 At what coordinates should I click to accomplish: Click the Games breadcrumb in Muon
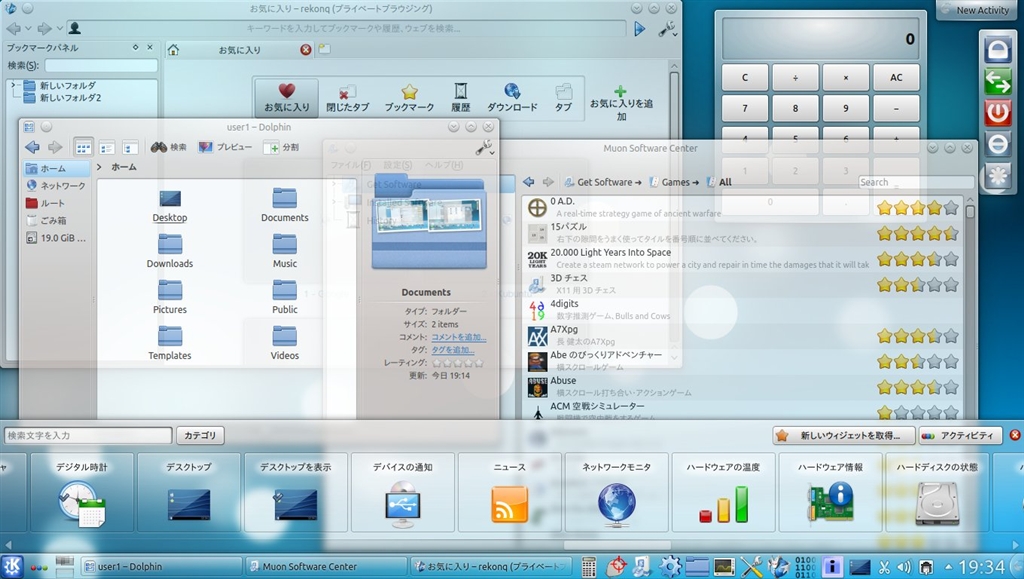pyautogui.click(x=675, y=182)
